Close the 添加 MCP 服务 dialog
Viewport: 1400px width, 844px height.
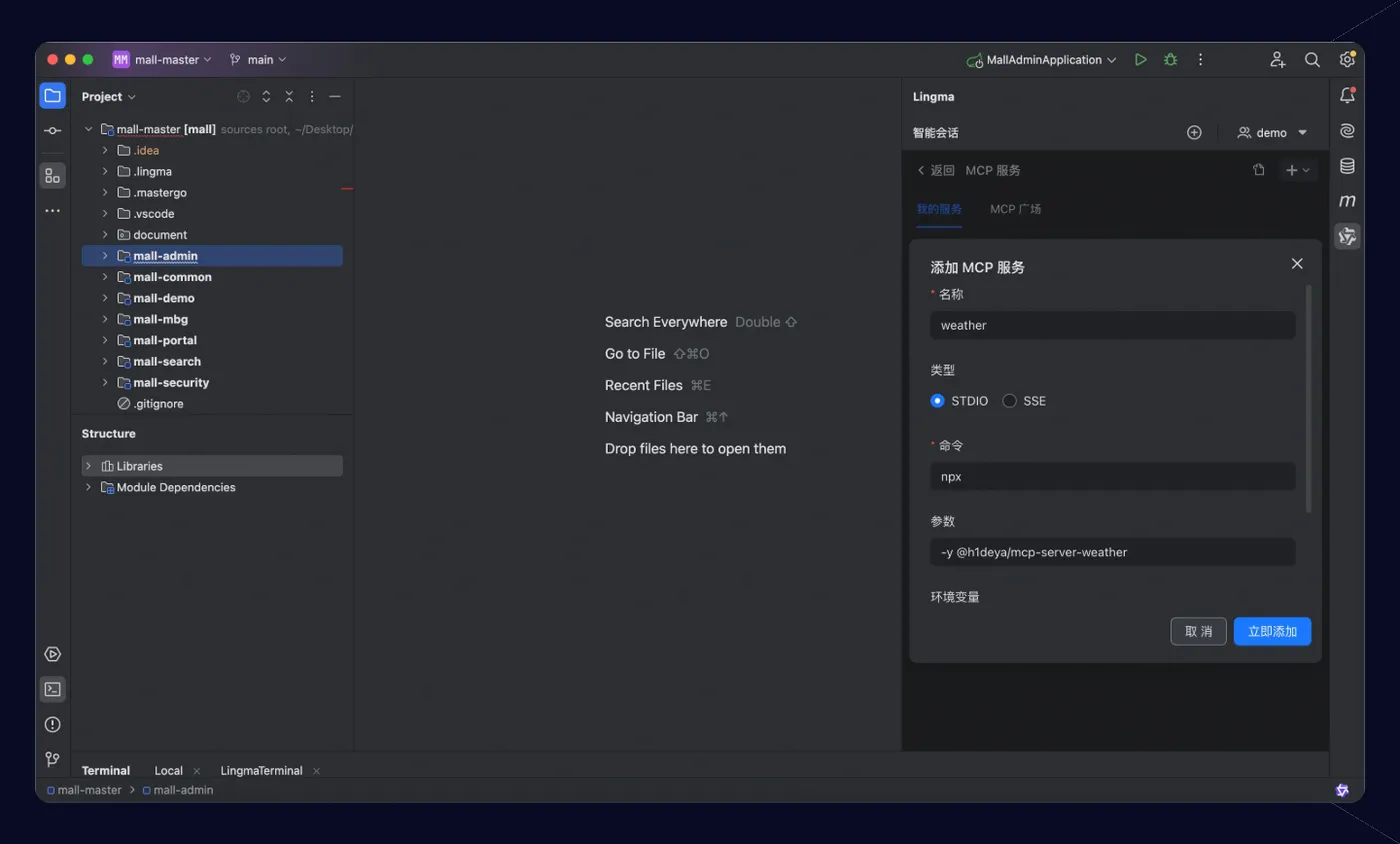coord(1297,264)
